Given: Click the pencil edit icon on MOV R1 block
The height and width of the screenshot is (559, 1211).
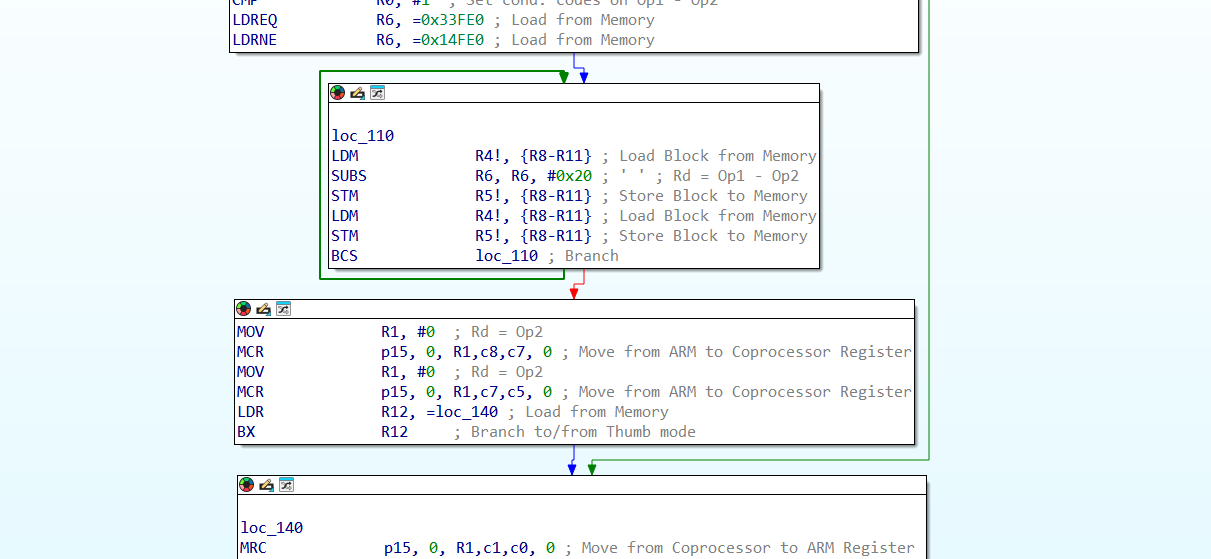Looking at the screenshot, I should point(263,308).
